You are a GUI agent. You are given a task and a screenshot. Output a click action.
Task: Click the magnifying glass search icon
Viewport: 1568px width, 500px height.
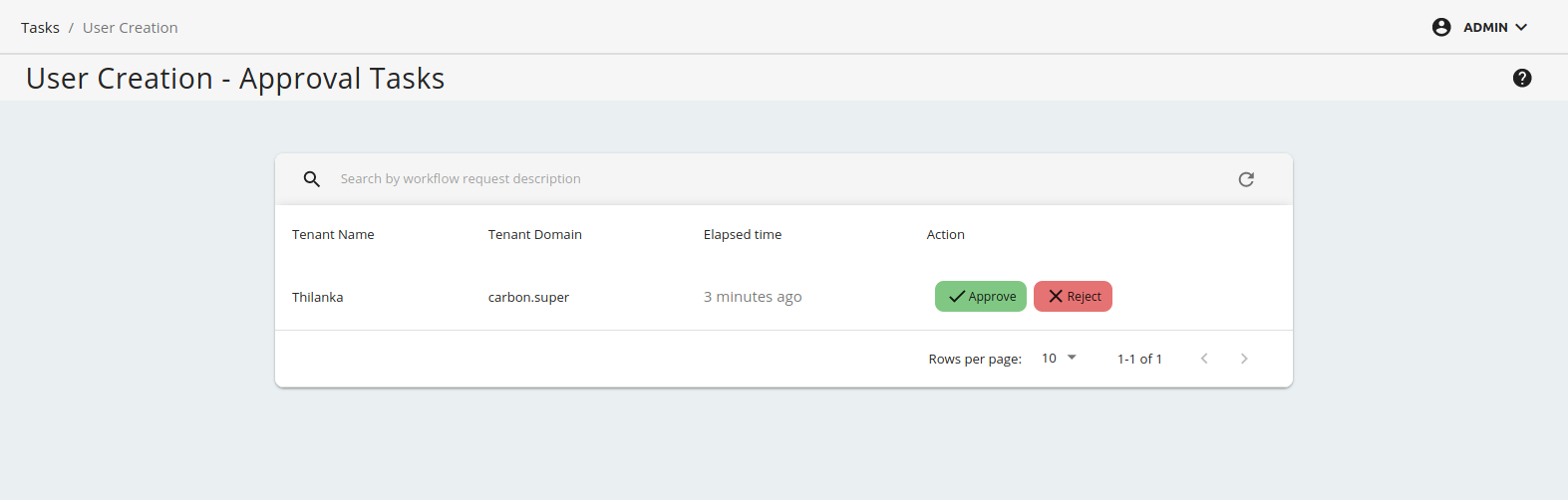pos(312,179)
